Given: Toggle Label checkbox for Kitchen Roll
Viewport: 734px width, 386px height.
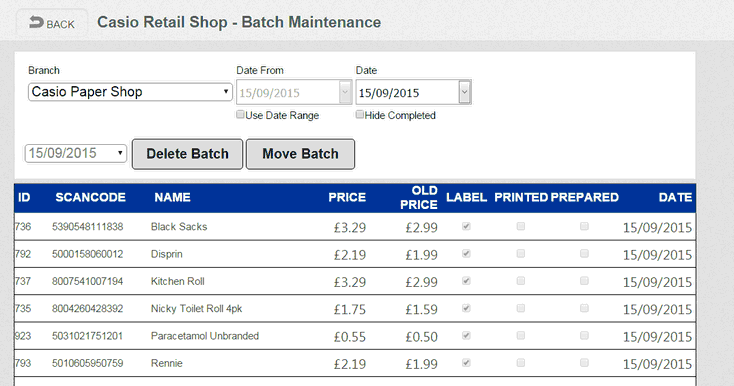Looking at the screenshot, I should click(x=466, y=281).
